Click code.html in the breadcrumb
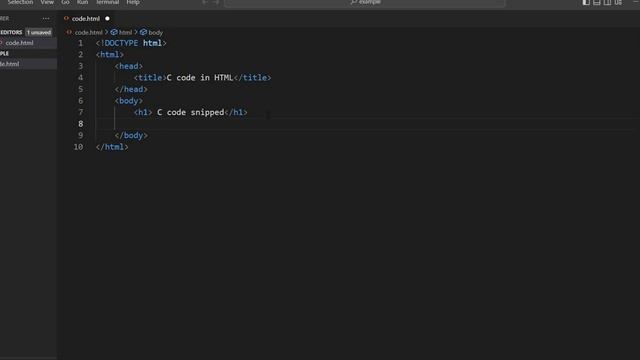640x360 pixels. [88, 32]
